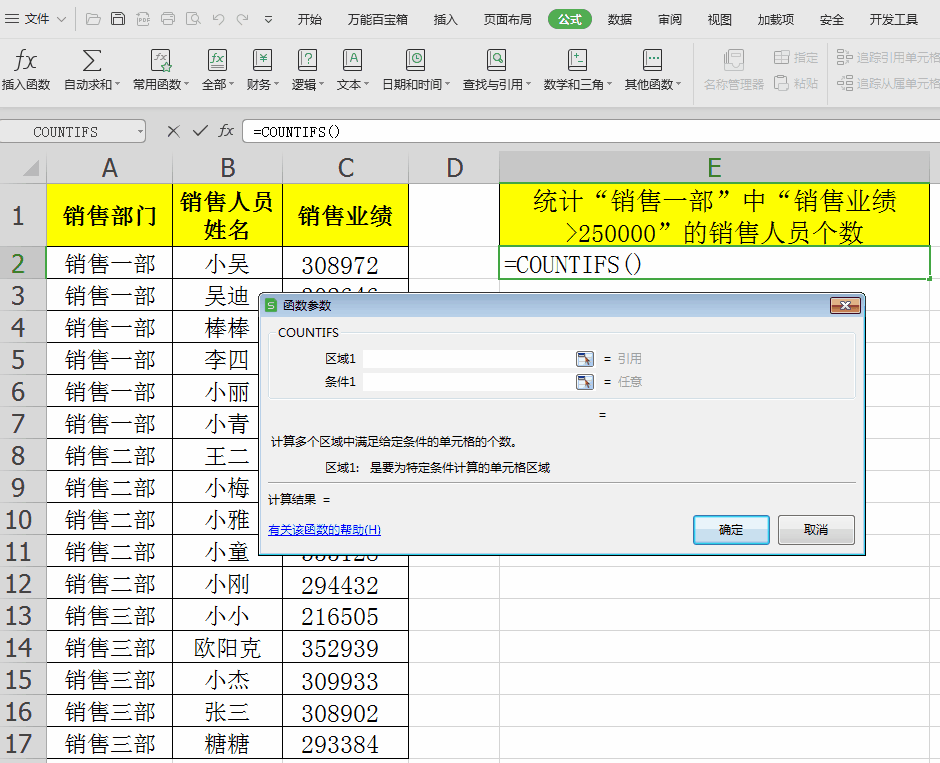
Task: Click the range selector icon for 条件1
Action: [x=585, y=382]
